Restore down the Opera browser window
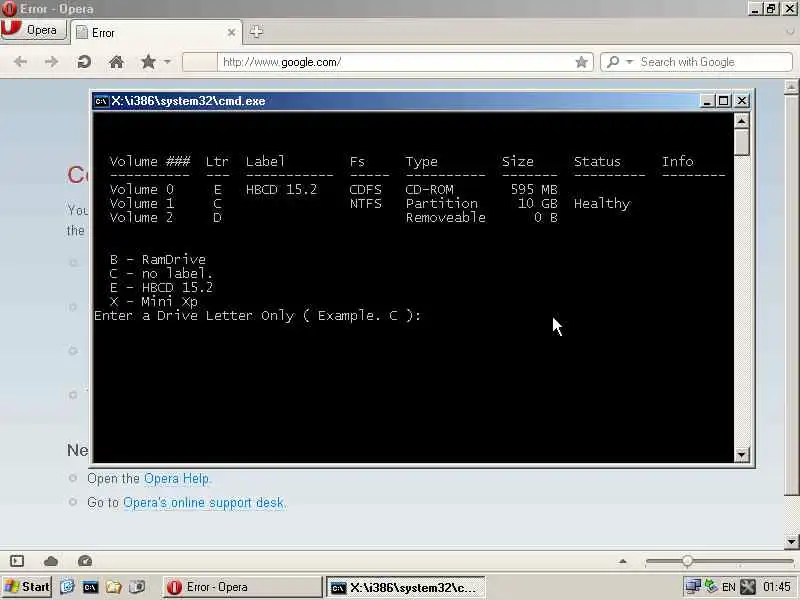The image size is (800, 600). 771,9
